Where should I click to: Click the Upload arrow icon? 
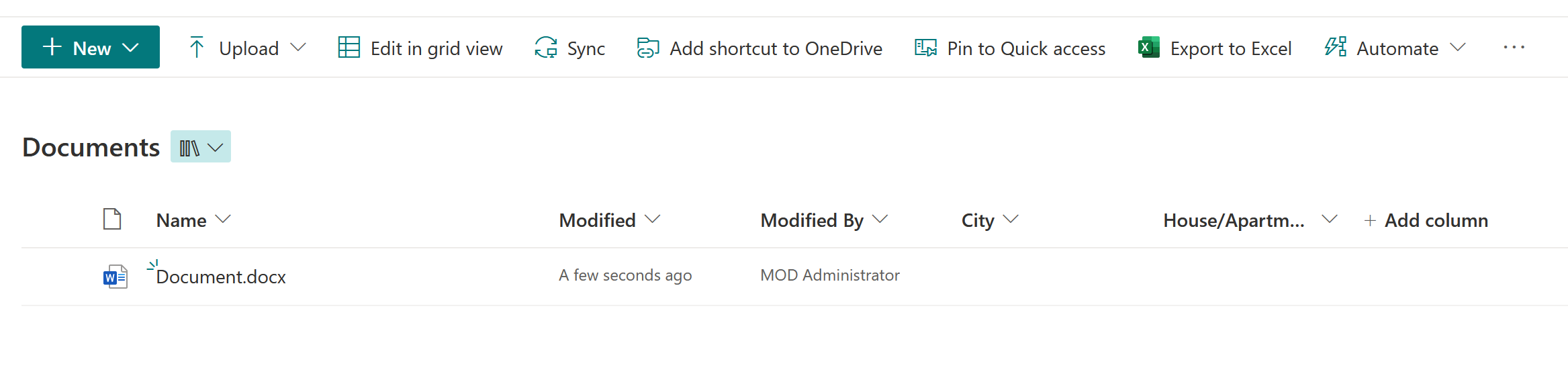coord(196,48)
